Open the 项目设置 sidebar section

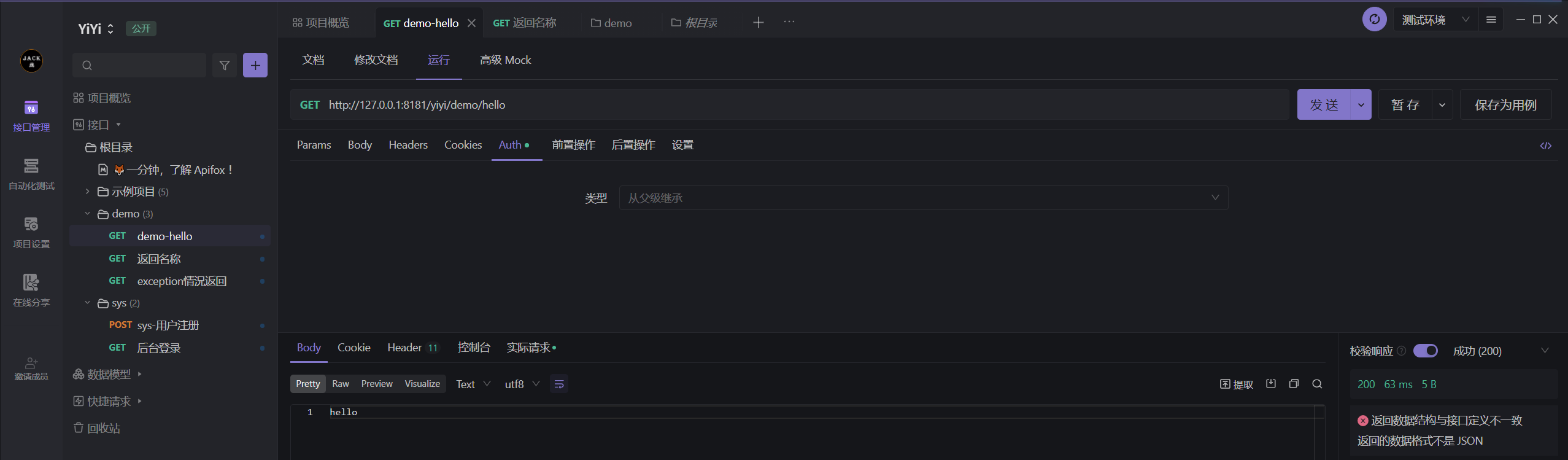click(31, 233)
